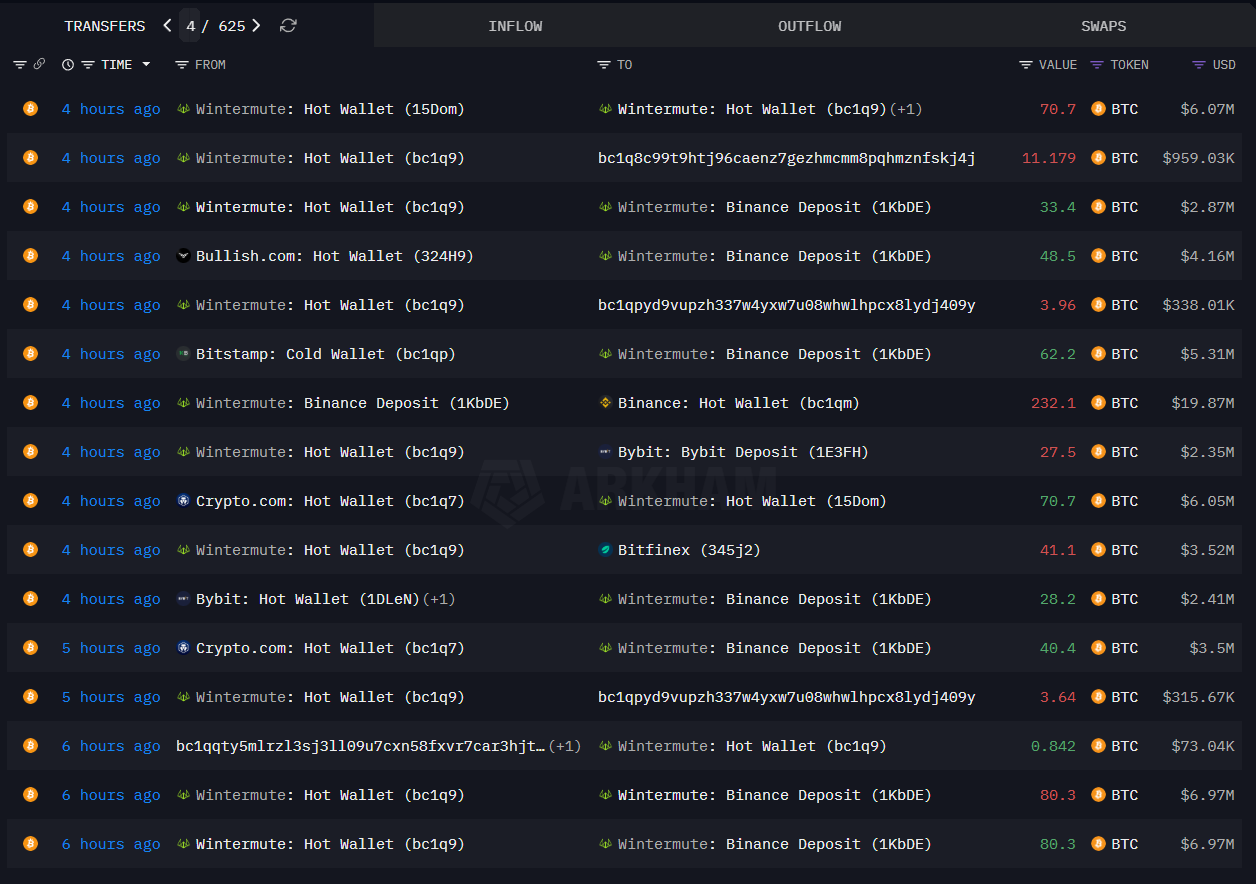This screenshot has width=1256, height=884.
Task: Open Bitstamp: Cold Wallet (bc1qp) entity
Action: coord(325,354)
